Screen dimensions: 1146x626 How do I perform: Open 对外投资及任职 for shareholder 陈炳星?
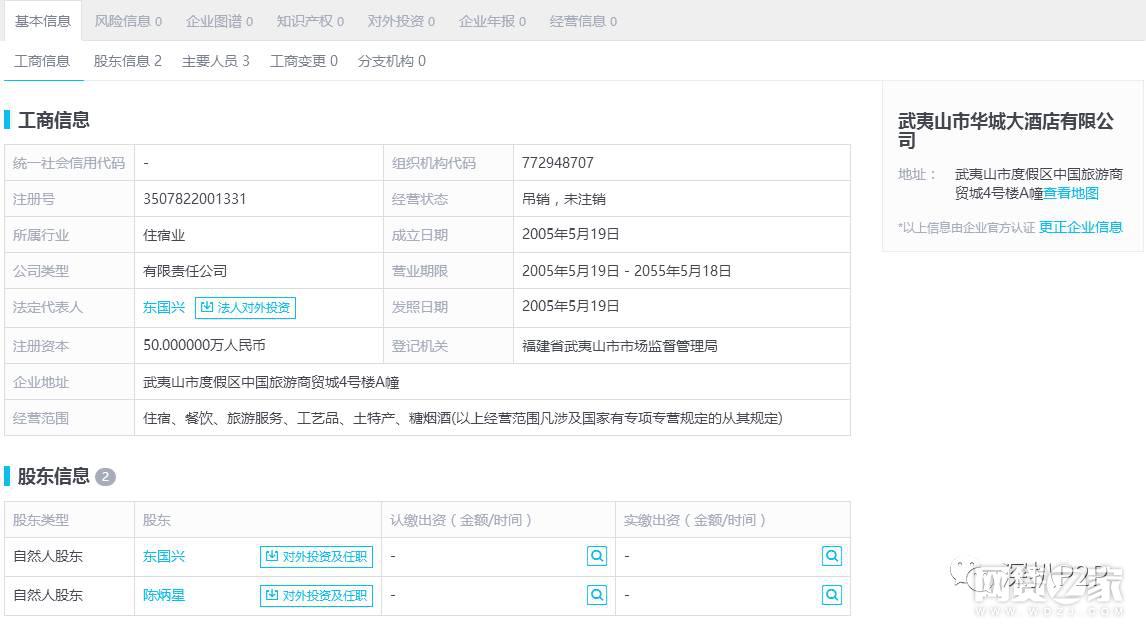click(316, 596)
